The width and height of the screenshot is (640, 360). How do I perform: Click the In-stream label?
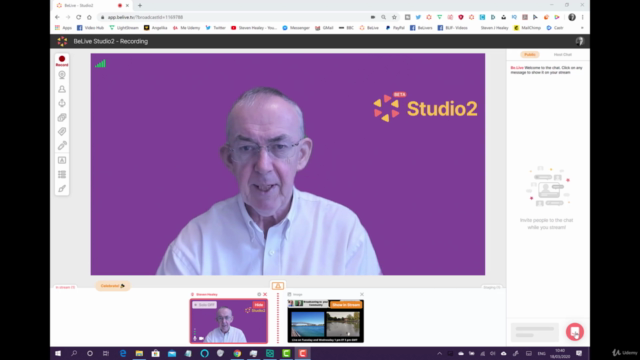[x=65, y=287]
